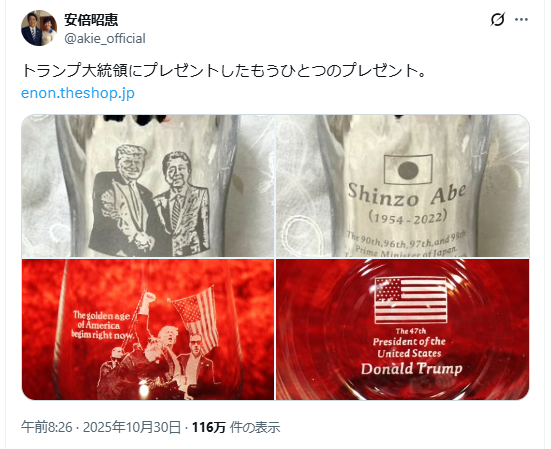Open the enon.theshop.jp link
Screen dimensions: 551x449
pyautogui.click(x=78, y=93)
